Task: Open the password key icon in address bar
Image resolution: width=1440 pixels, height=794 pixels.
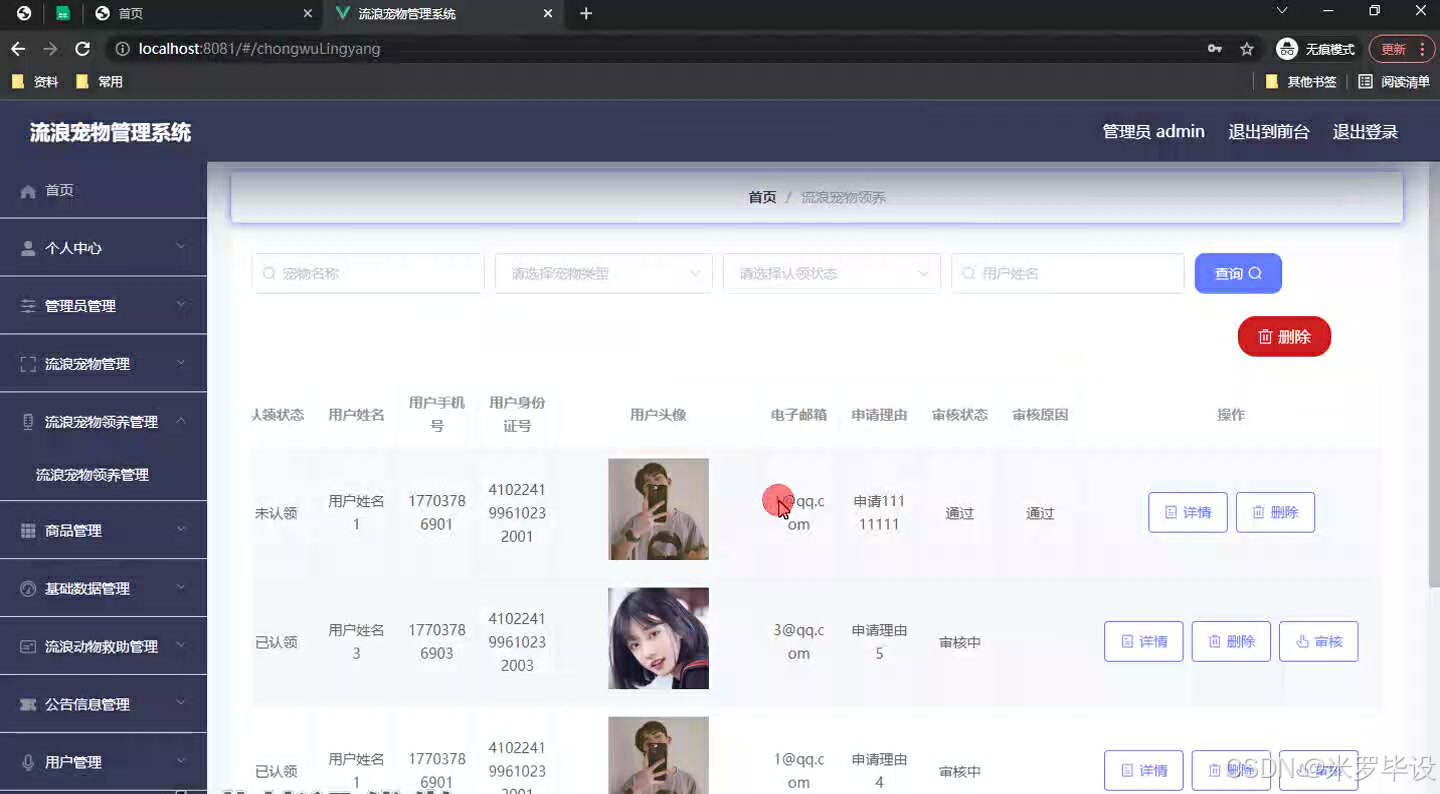Action: [1215, 49]
